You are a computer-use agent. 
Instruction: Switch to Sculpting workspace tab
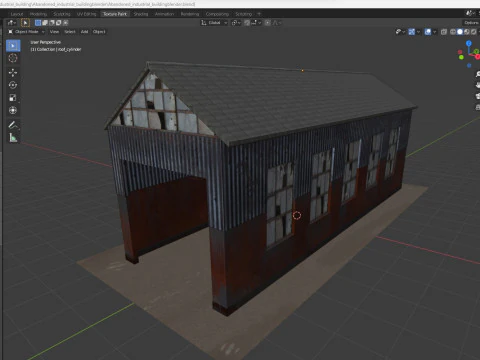pyautogui.click(x=62, y=14)
